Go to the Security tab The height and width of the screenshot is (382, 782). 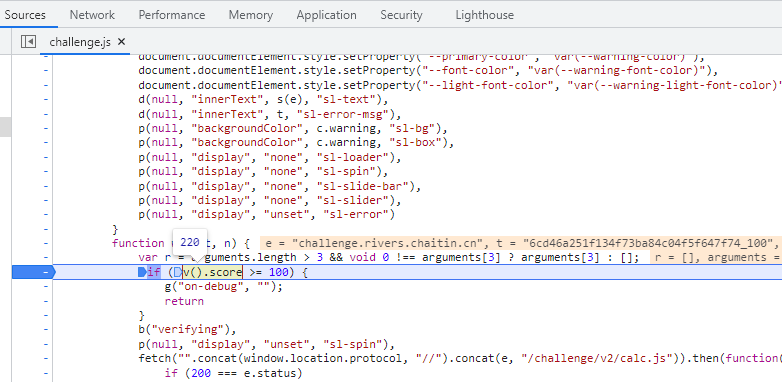point(401,15)
